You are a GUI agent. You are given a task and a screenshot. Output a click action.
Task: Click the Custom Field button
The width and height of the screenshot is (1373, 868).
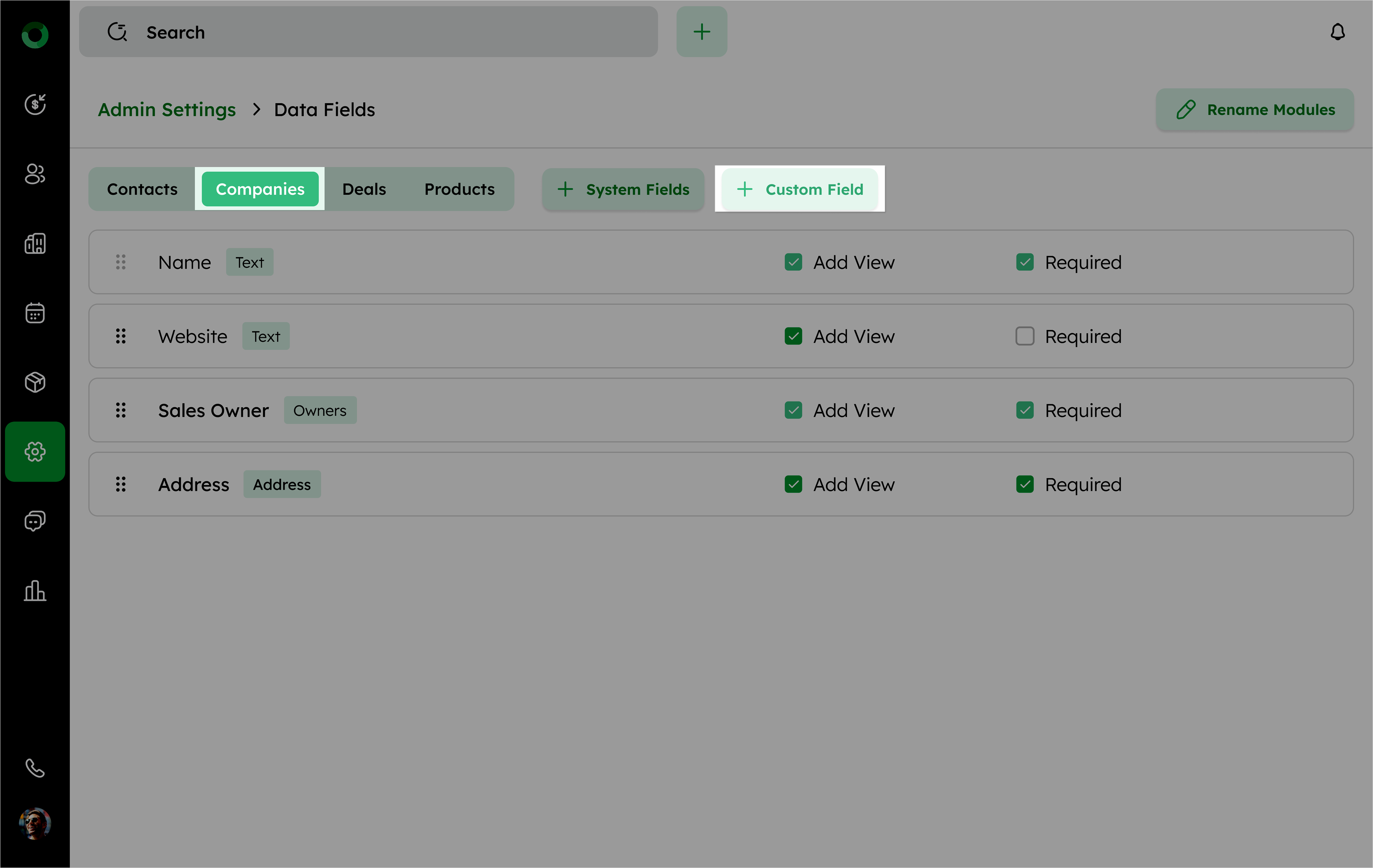click(x=799, y=189)
